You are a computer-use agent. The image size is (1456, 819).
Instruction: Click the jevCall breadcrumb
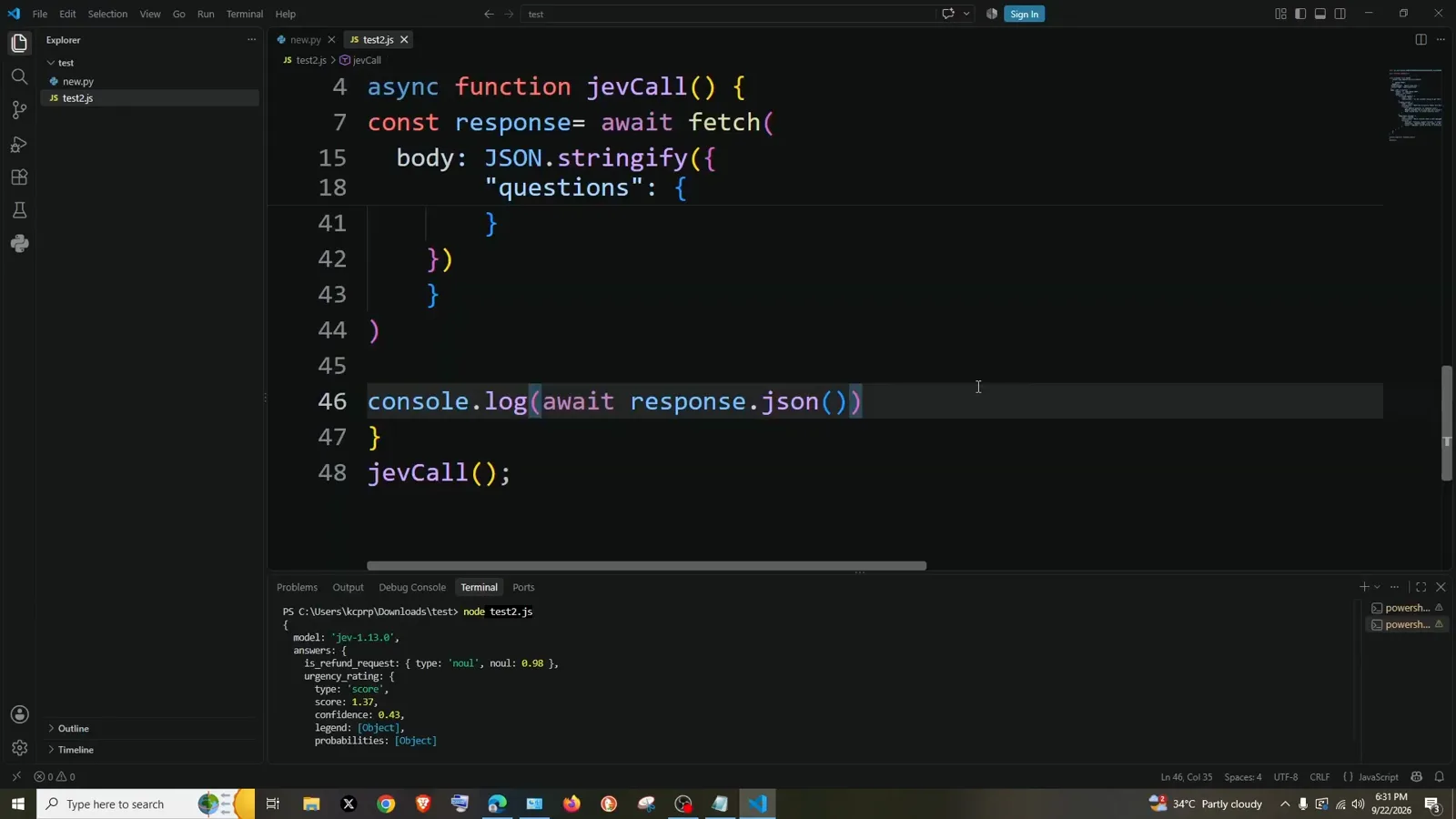367,60
